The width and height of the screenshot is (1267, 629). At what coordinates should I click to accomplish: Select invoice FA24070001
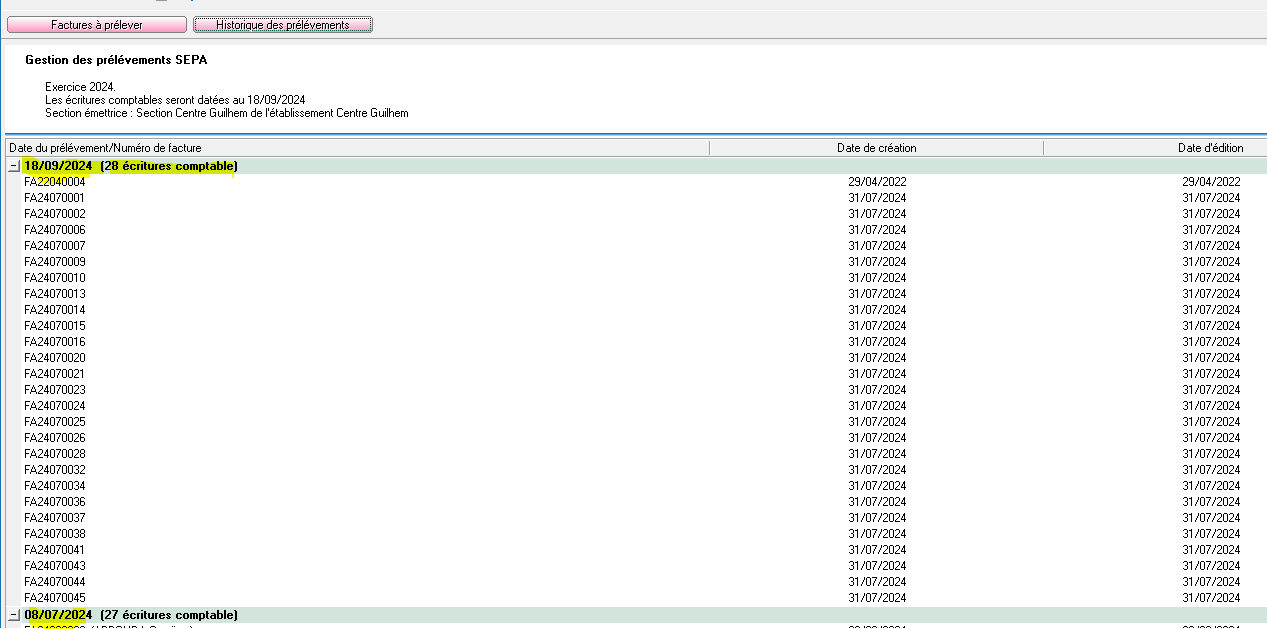pyautogui.click(x=55, y=198)
